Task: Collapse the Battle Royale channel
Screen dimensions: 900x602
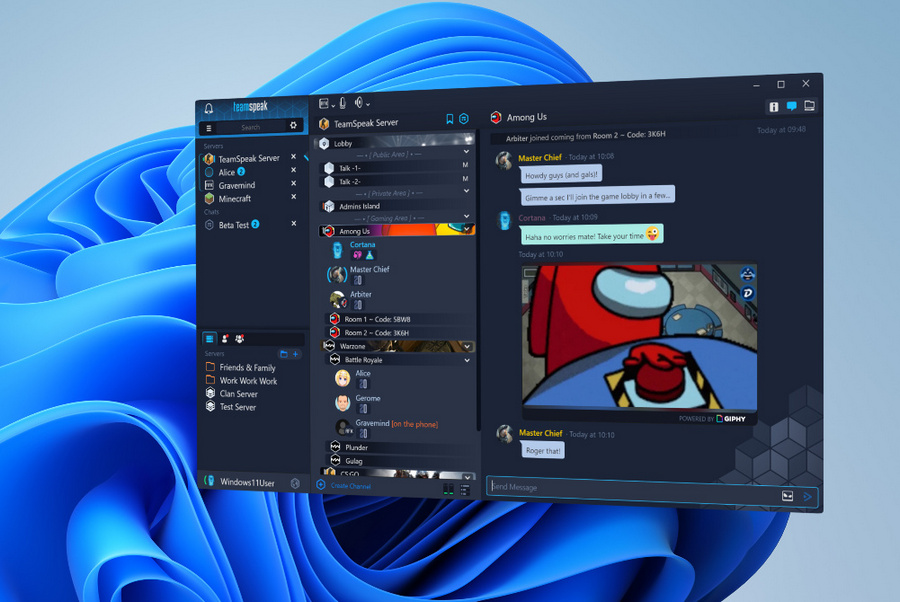Action: (x=467, y=360)
